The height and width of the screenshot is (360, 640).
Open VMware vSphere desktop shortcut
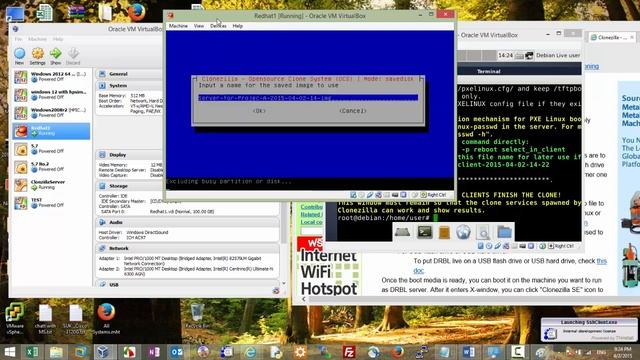click(x=14, y=318)
